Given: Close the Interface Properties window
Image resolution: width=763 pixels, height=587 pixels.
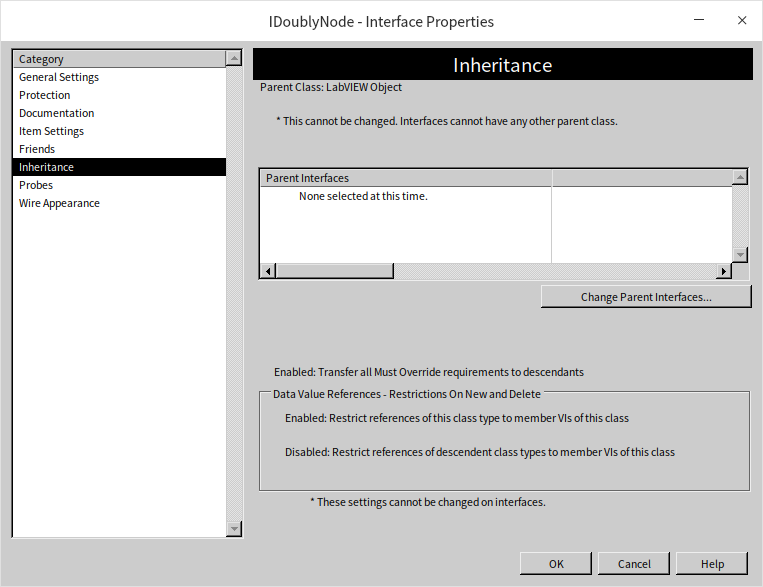Looking at the screenshot, I should (x=742, y=20).
